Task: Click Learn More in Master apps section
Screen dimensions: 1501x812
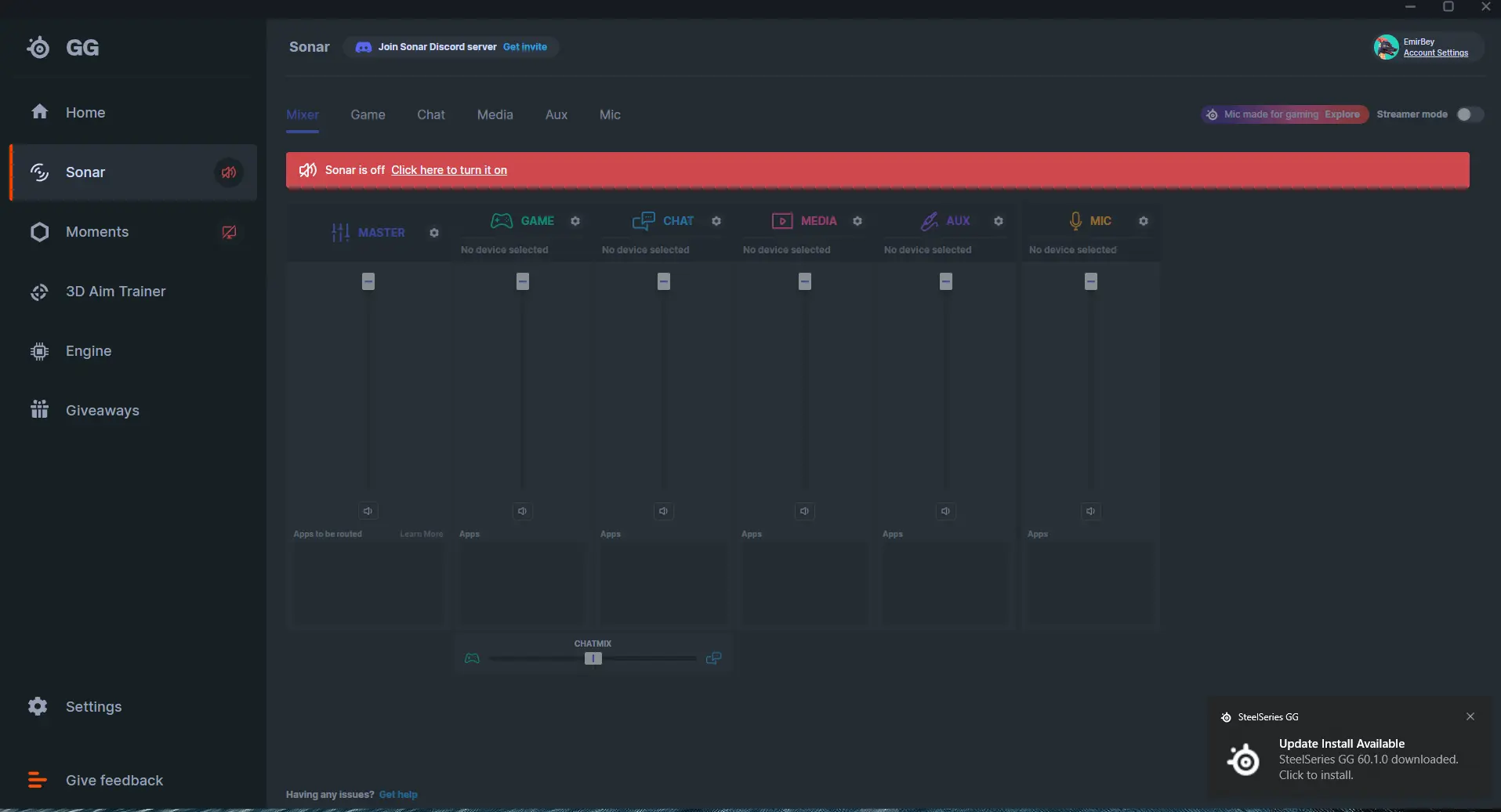Action: click(x=422, y=535)
